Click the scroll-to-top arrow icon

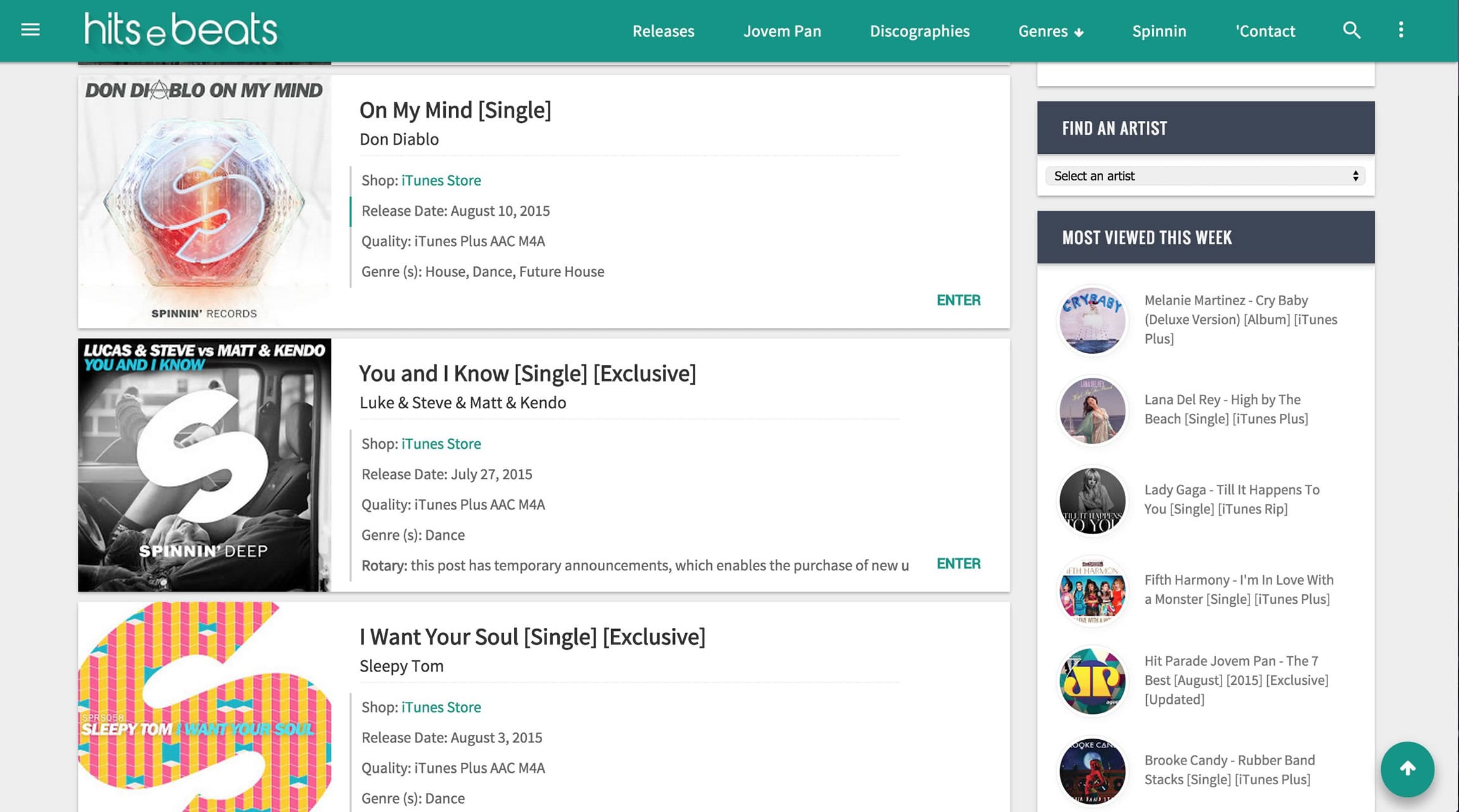[x=1406, y=768]
